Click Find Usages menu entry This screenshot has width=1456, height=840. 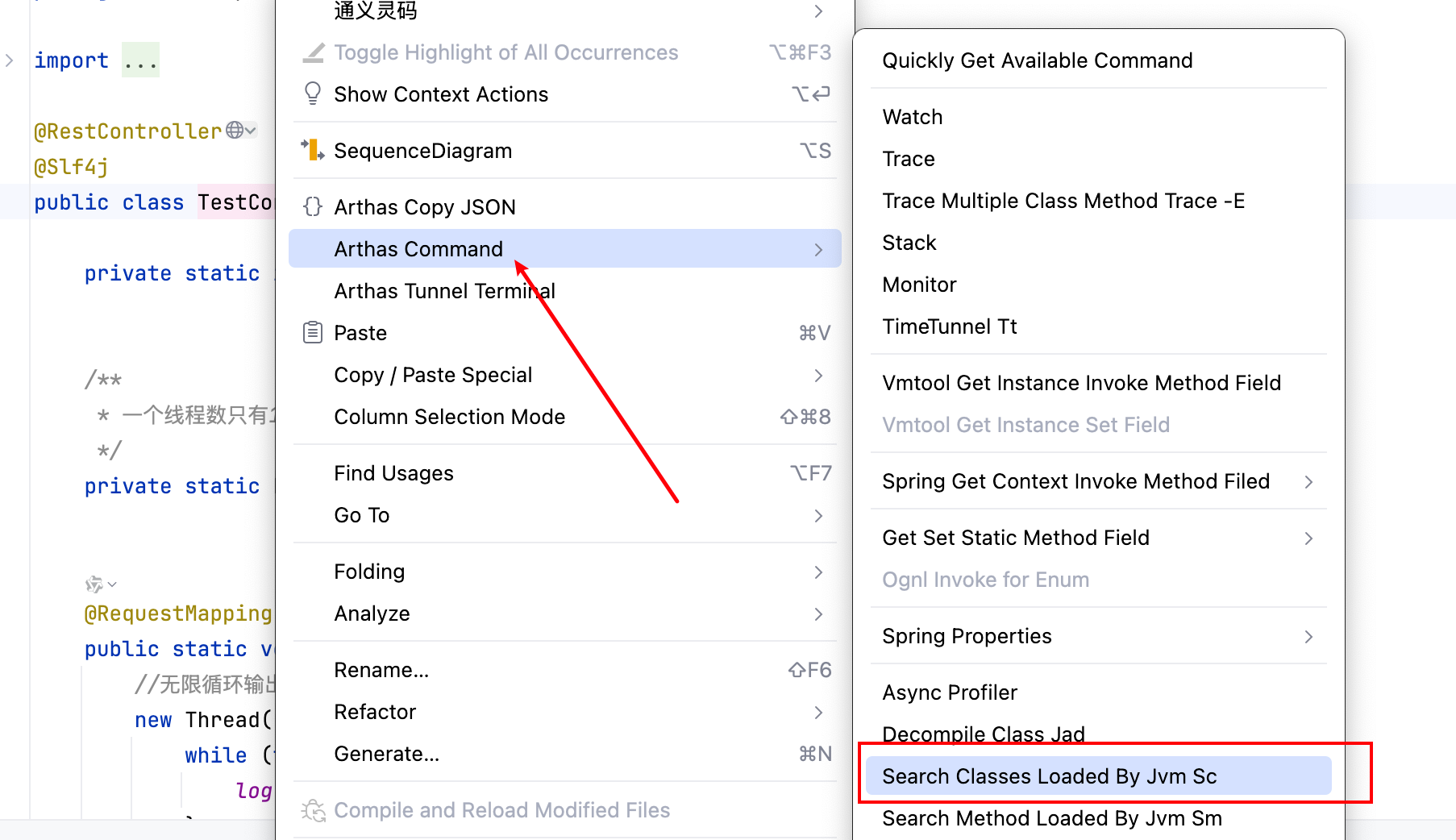(x=393, y=473)
